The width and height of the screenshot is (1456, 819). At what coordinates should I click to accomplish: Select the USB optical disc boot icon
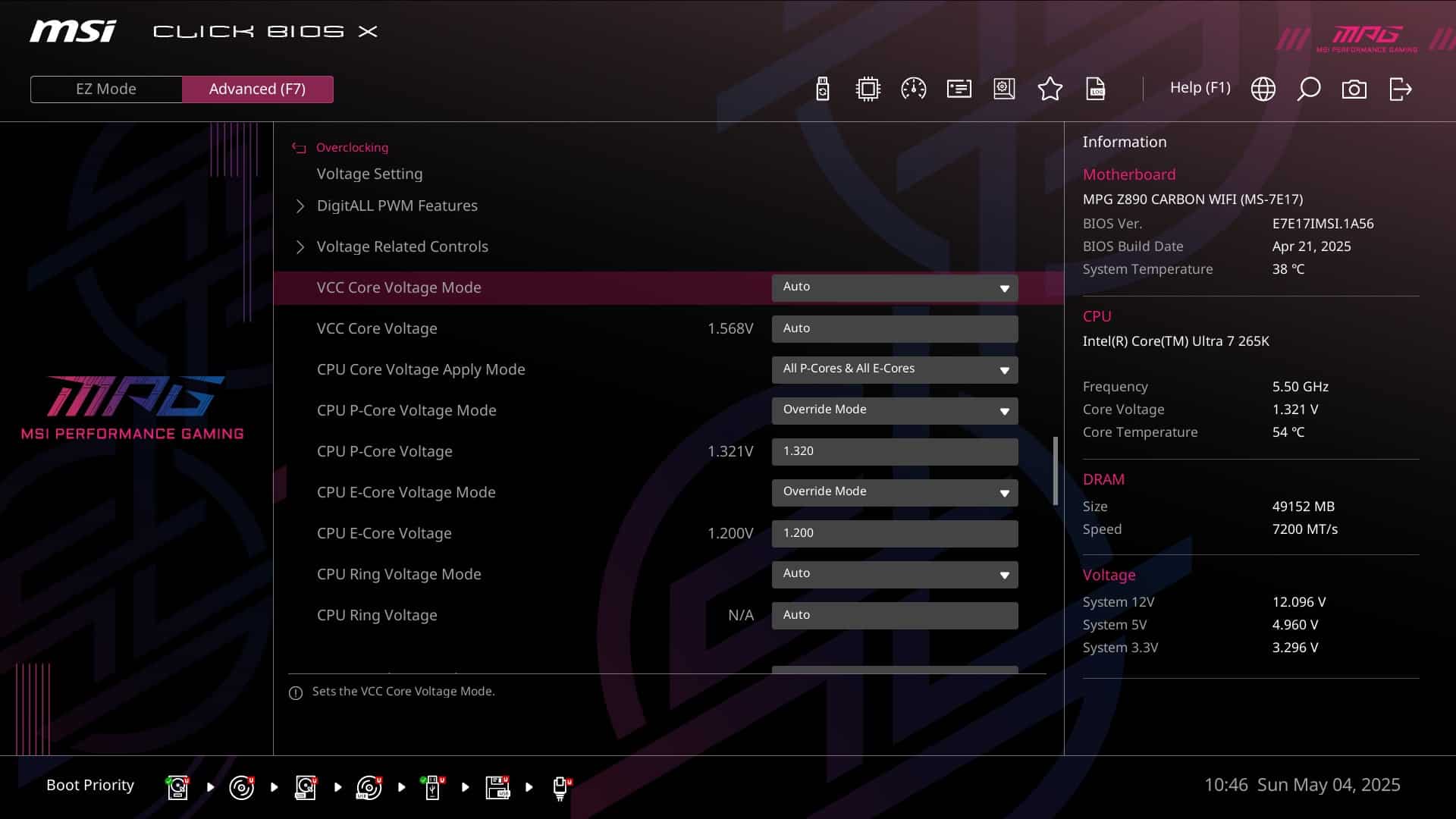[369, 787]
